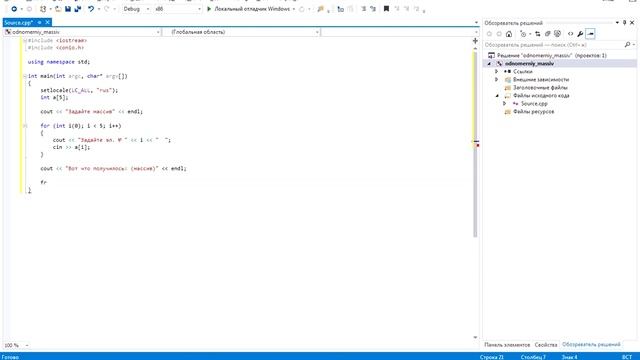Image resolution: width=640 pixels, height=360 pixels.
Task: Toggle auto-hide pin of Solution Explorer
Action: click(624, 23)
